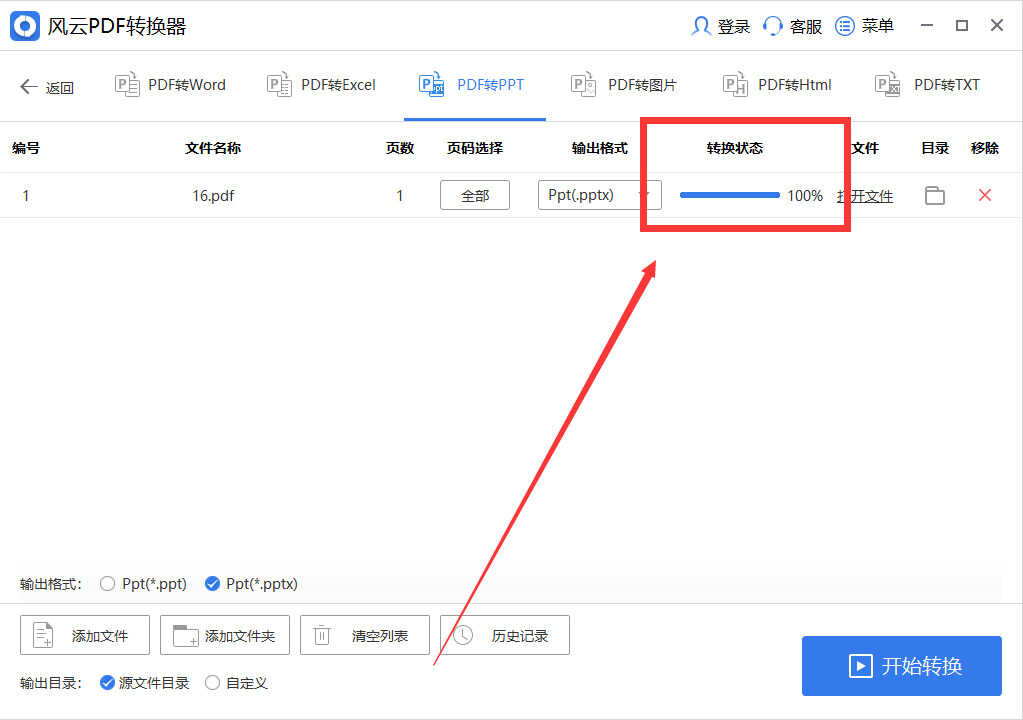Click the 添加文件 file icon

(x=43, y=635)
